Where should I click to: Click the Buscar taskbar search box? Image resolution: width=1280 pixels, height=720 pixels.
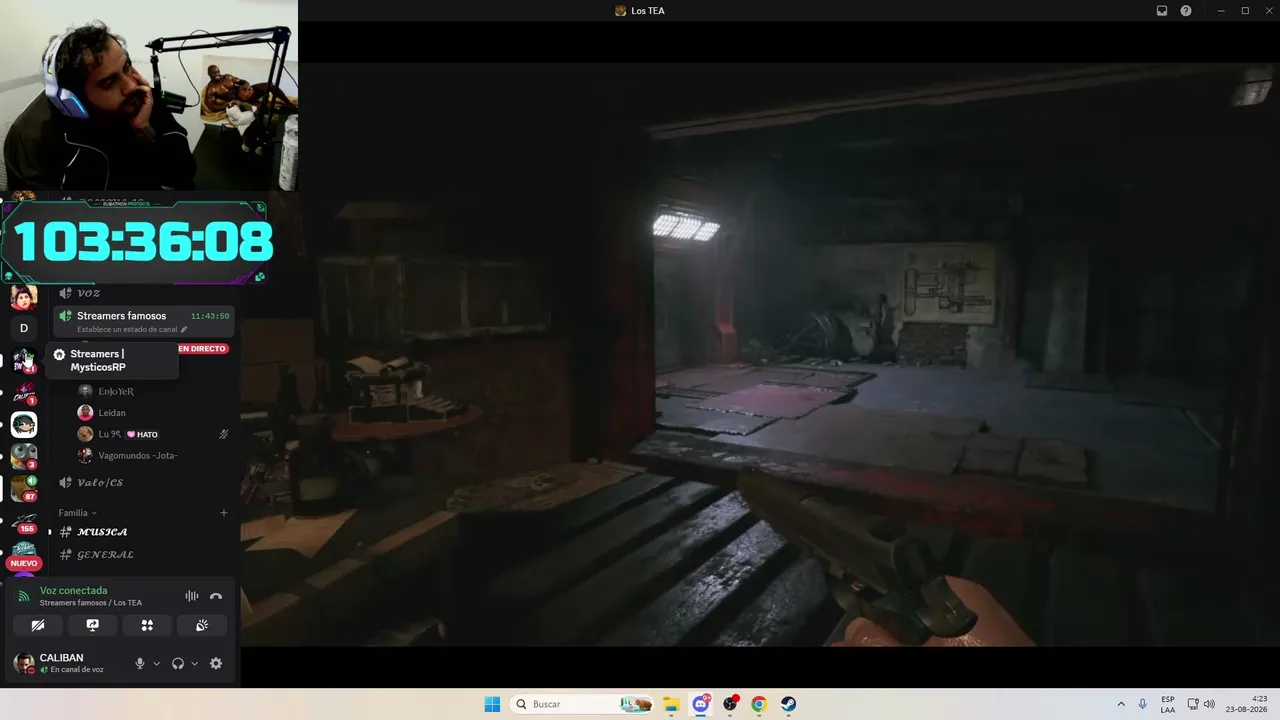[x=583, y=704]
